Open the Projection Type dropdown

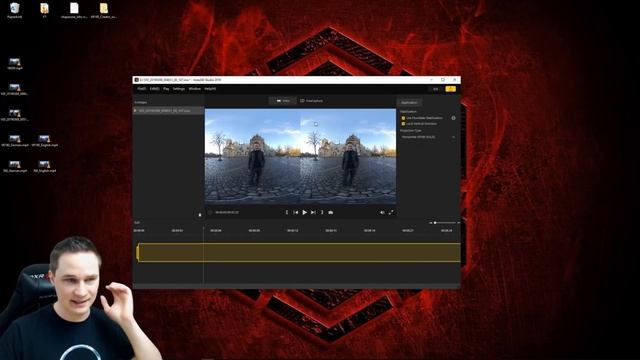[x=428, y=137]
